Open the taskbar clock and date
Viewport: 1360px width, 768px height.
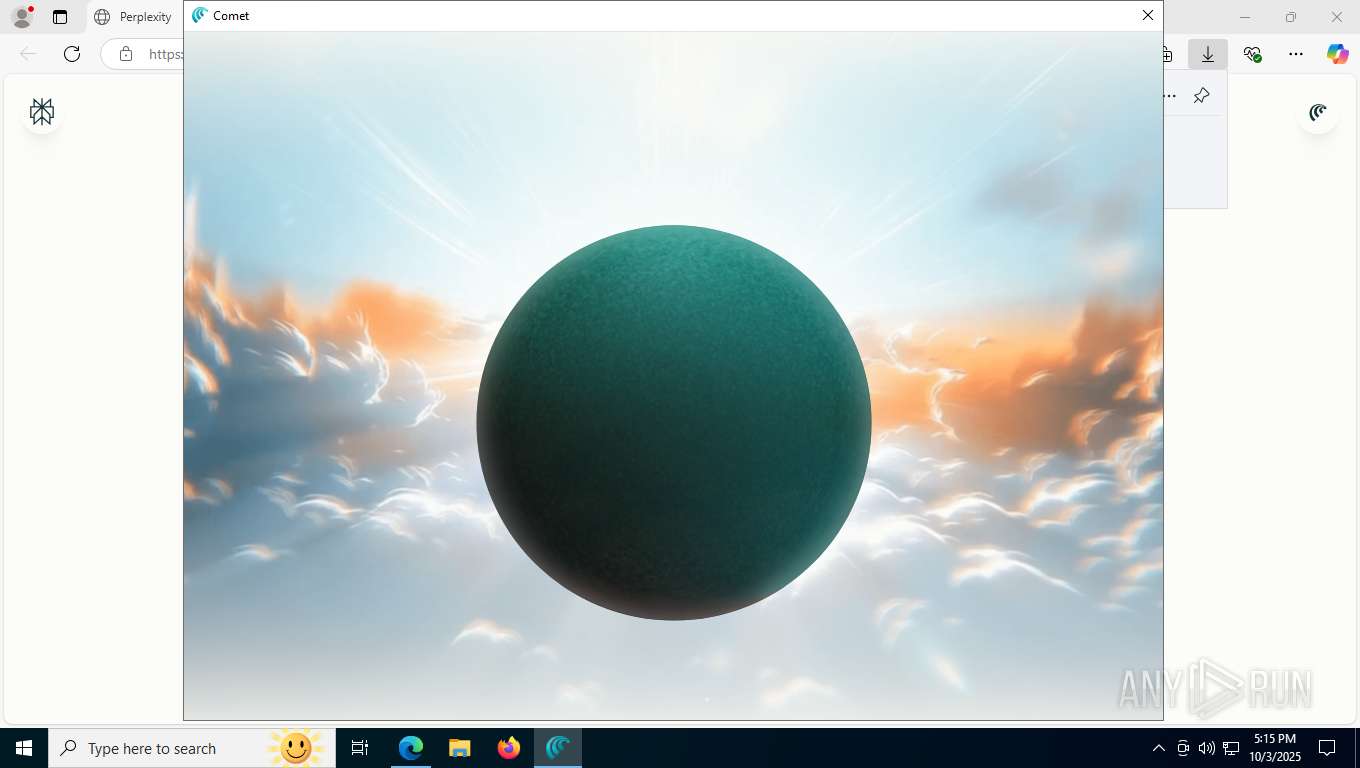1274,748
